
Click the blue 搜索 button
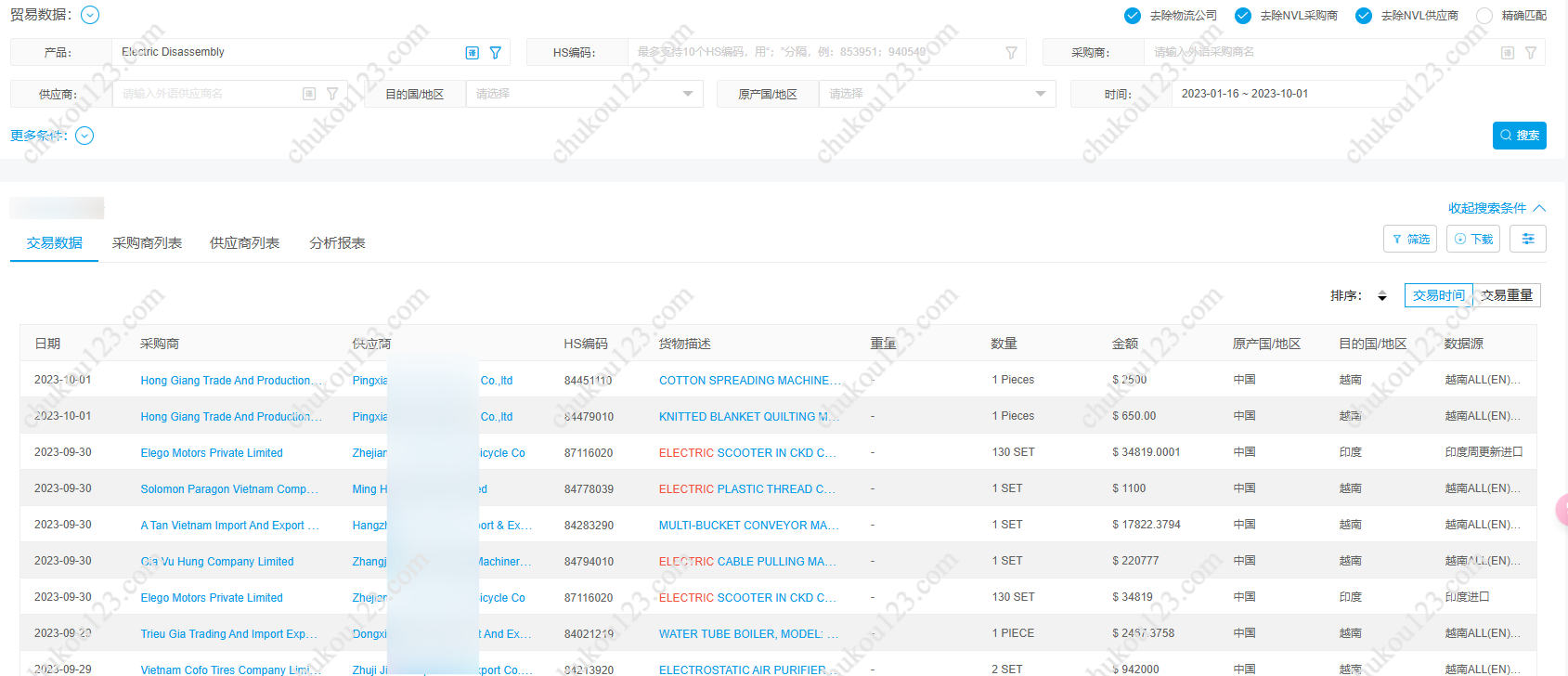1520,136
